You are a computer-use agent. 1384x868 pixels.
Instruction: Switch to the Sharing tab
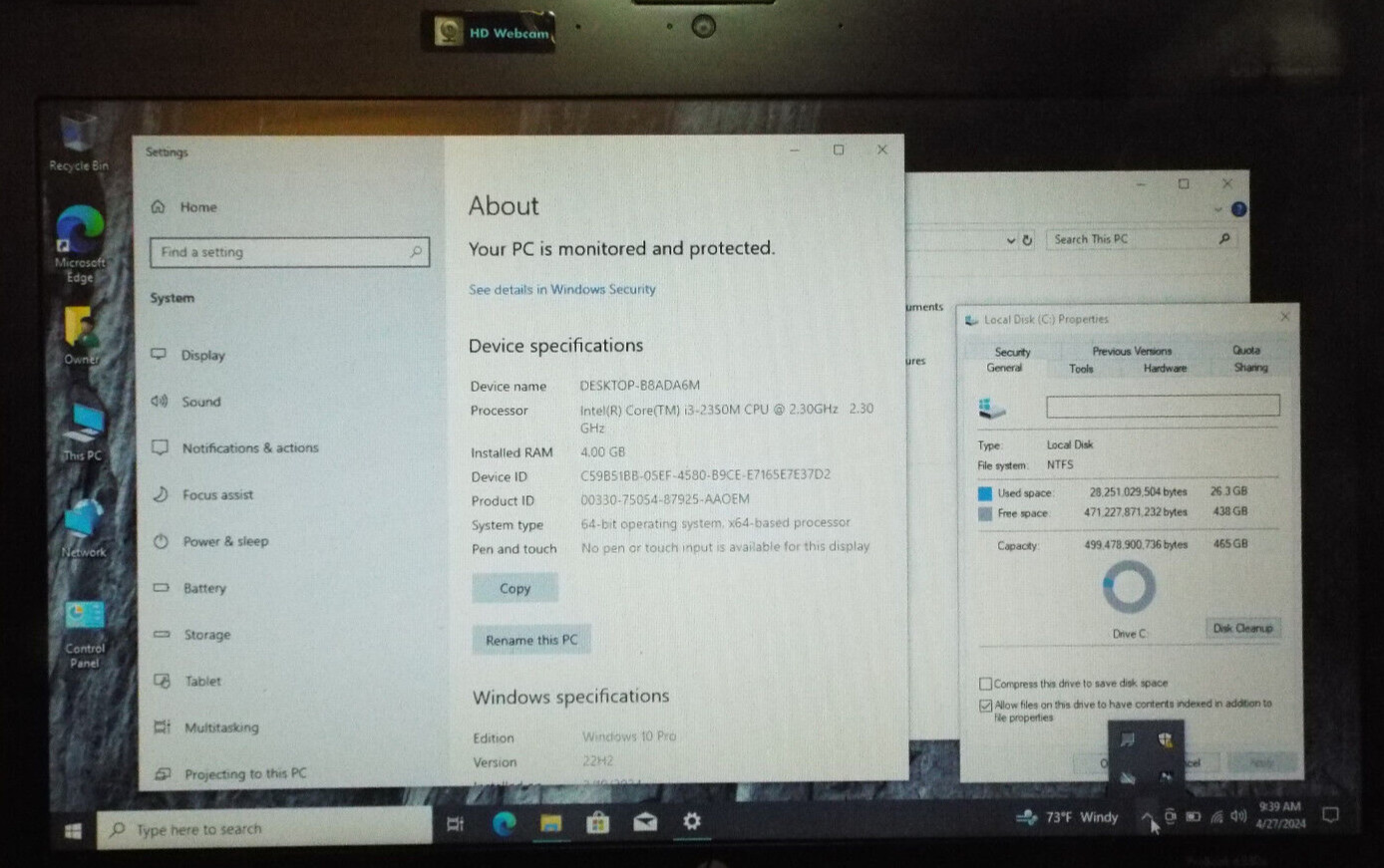[1250, 368]
